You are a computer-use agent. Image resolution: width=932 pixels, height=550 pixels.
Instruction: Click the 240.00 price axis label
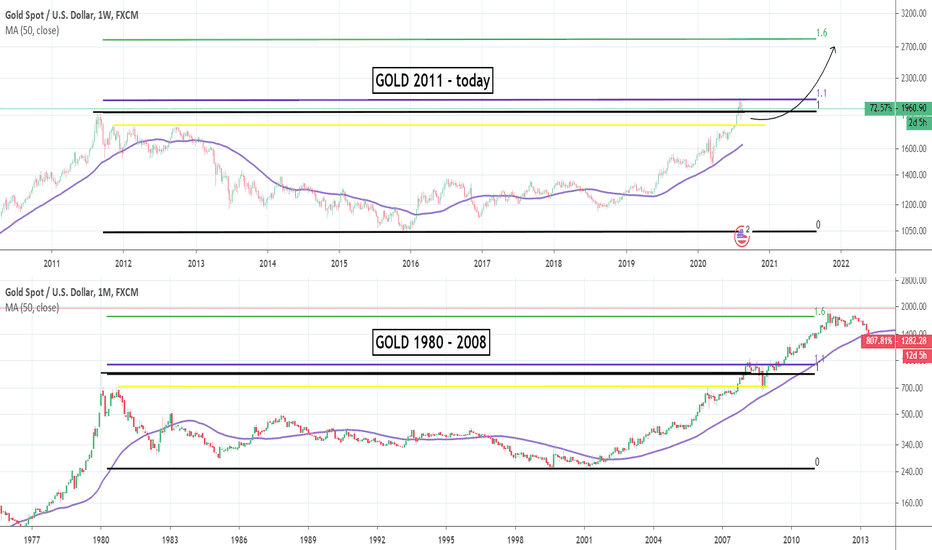point(912,472)
